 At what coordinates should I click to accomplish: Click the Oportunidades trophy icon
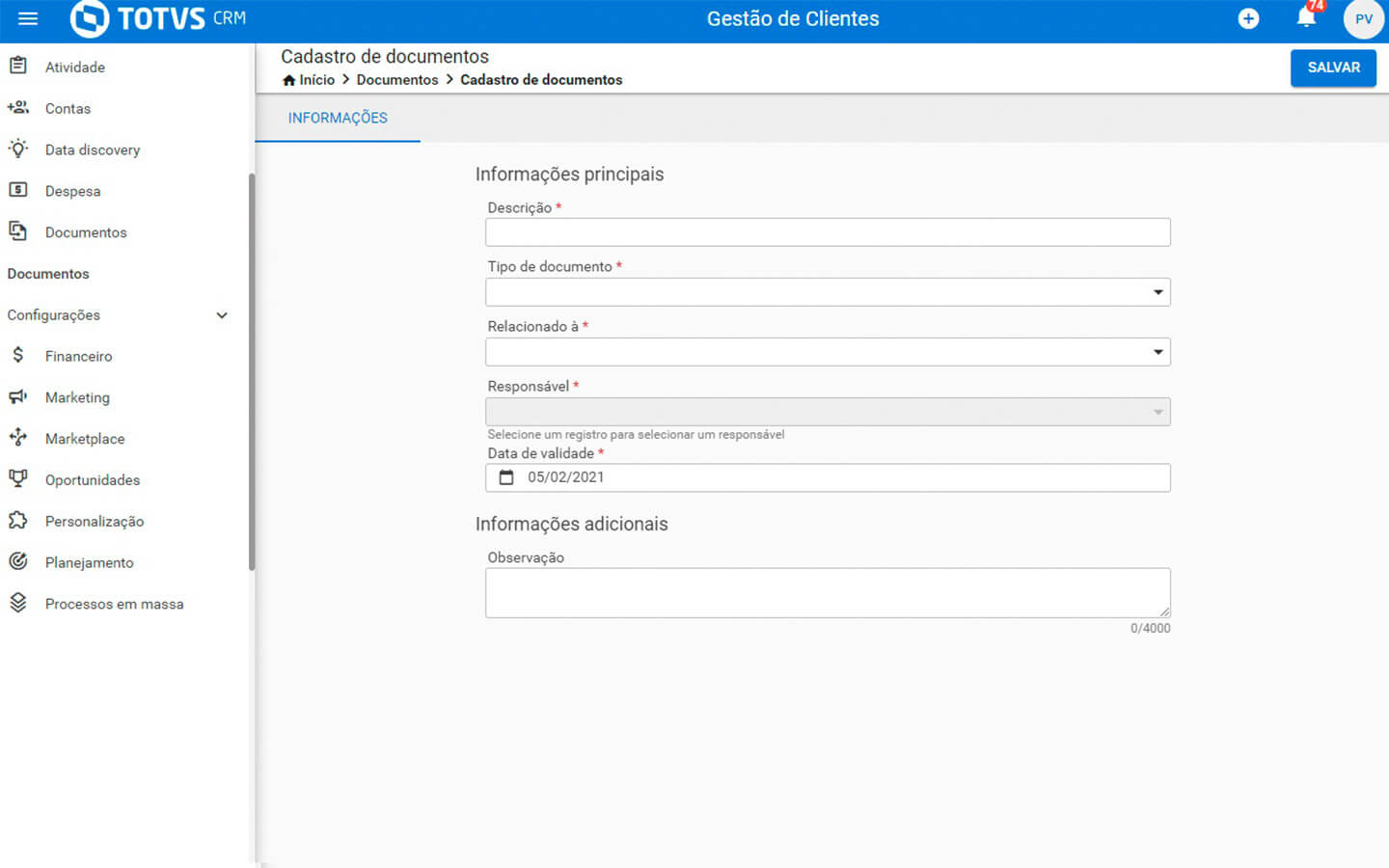(x=18, y=479)
